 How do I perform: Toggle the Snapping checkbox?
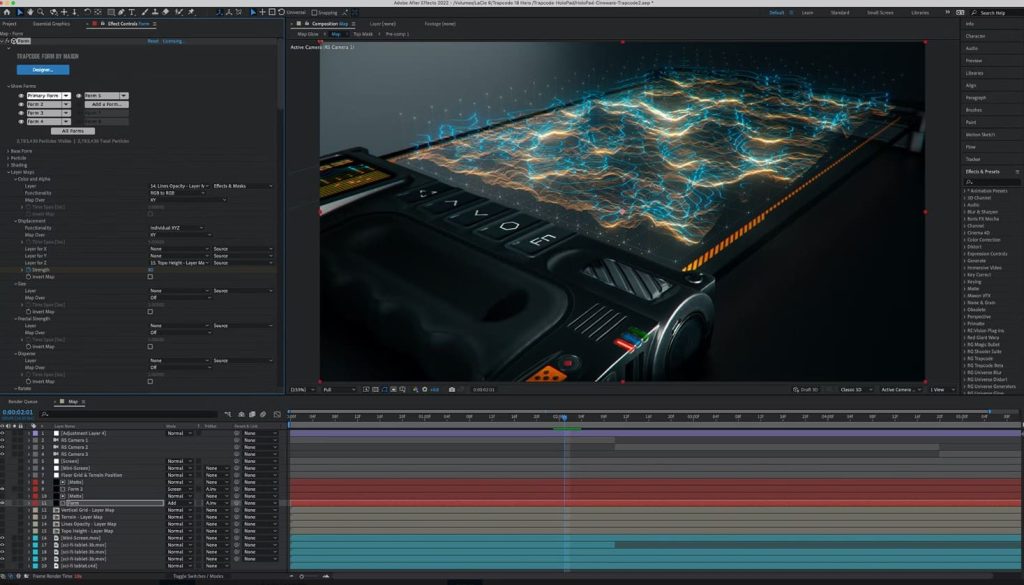point(314,12)
